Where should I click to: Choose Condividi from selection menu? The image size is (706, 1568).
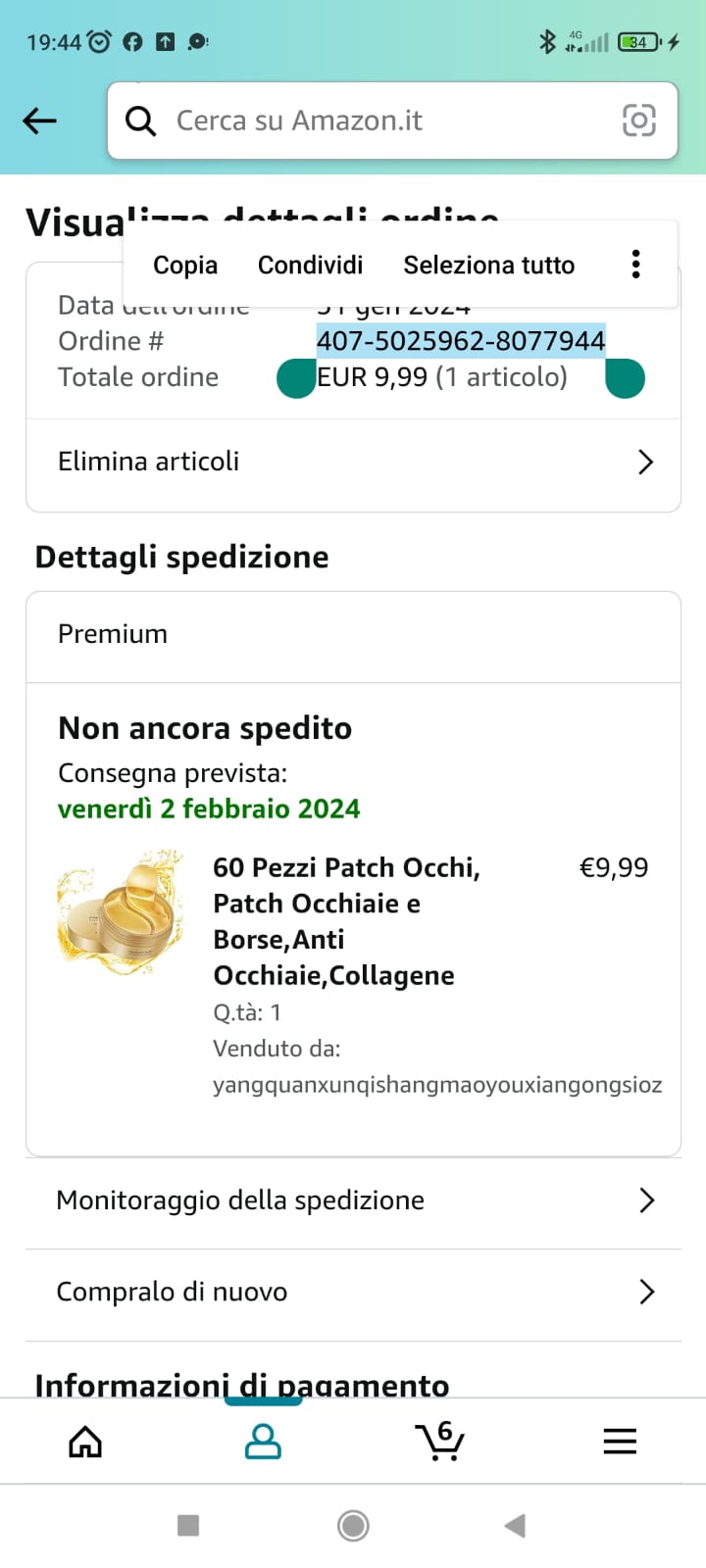[310, 266]
